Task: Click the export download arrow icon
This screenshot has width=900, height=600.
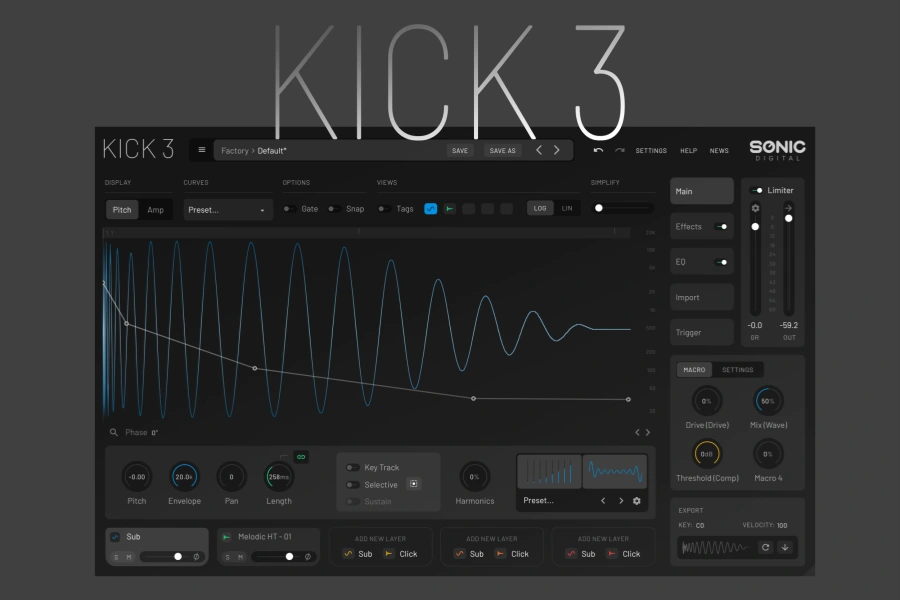Action: coord(785,547)
